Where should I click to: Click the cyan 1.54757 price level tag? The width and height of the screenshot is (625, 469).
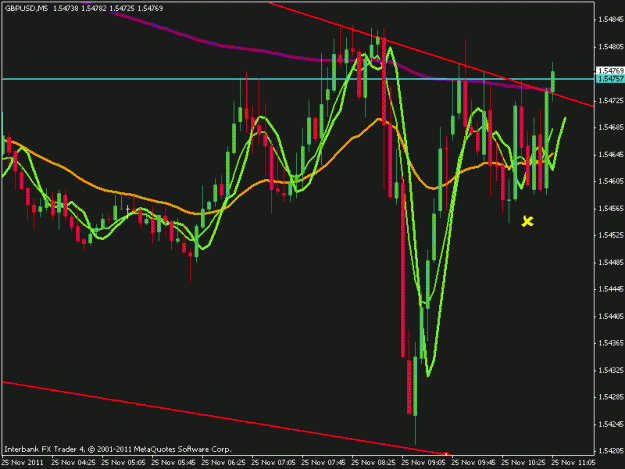point(610,79)
